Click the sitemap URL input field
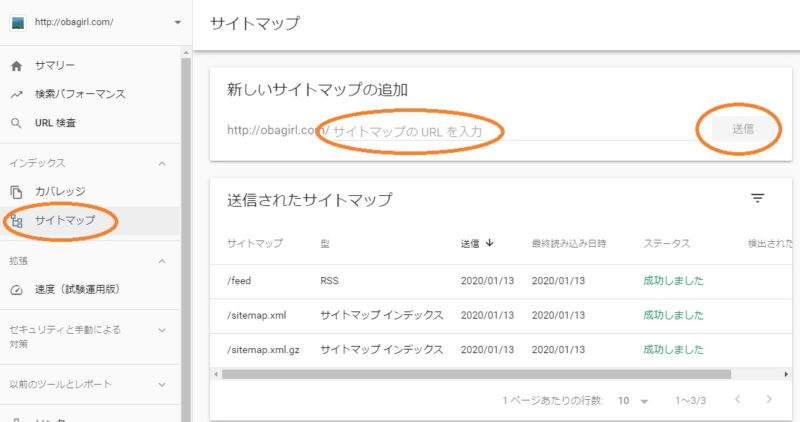Viewport: 800px width, 422px height. tap(513, 131)
